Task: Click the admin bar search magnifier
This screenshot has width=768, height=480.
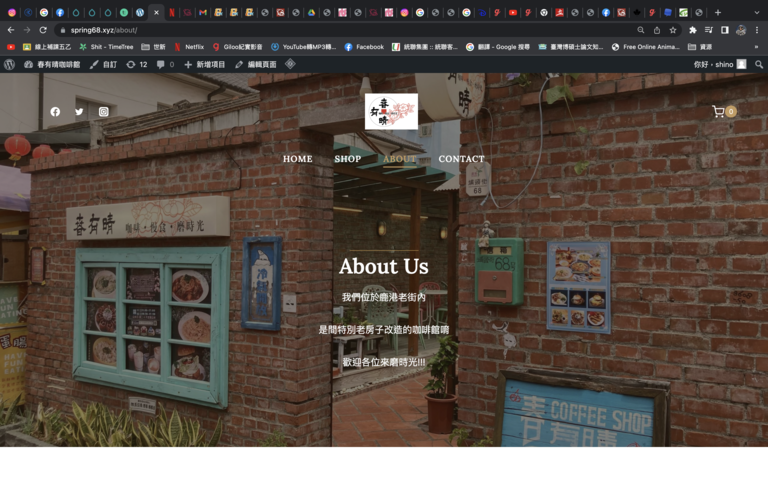Action: tap(758, 64)
